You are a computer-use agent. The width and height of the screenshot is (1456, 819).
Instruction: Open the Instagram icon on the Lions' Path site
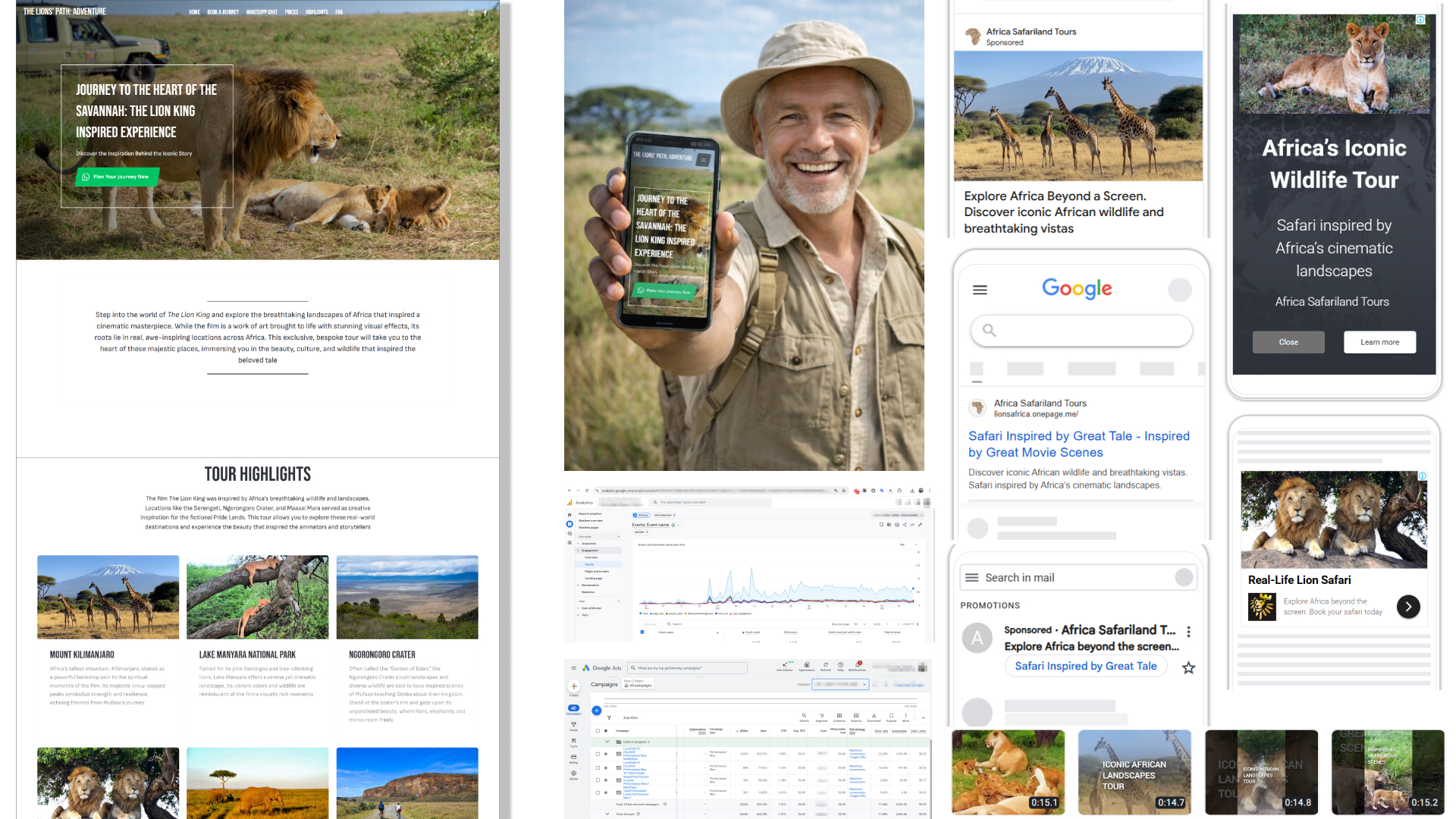[x=471, y=12]
